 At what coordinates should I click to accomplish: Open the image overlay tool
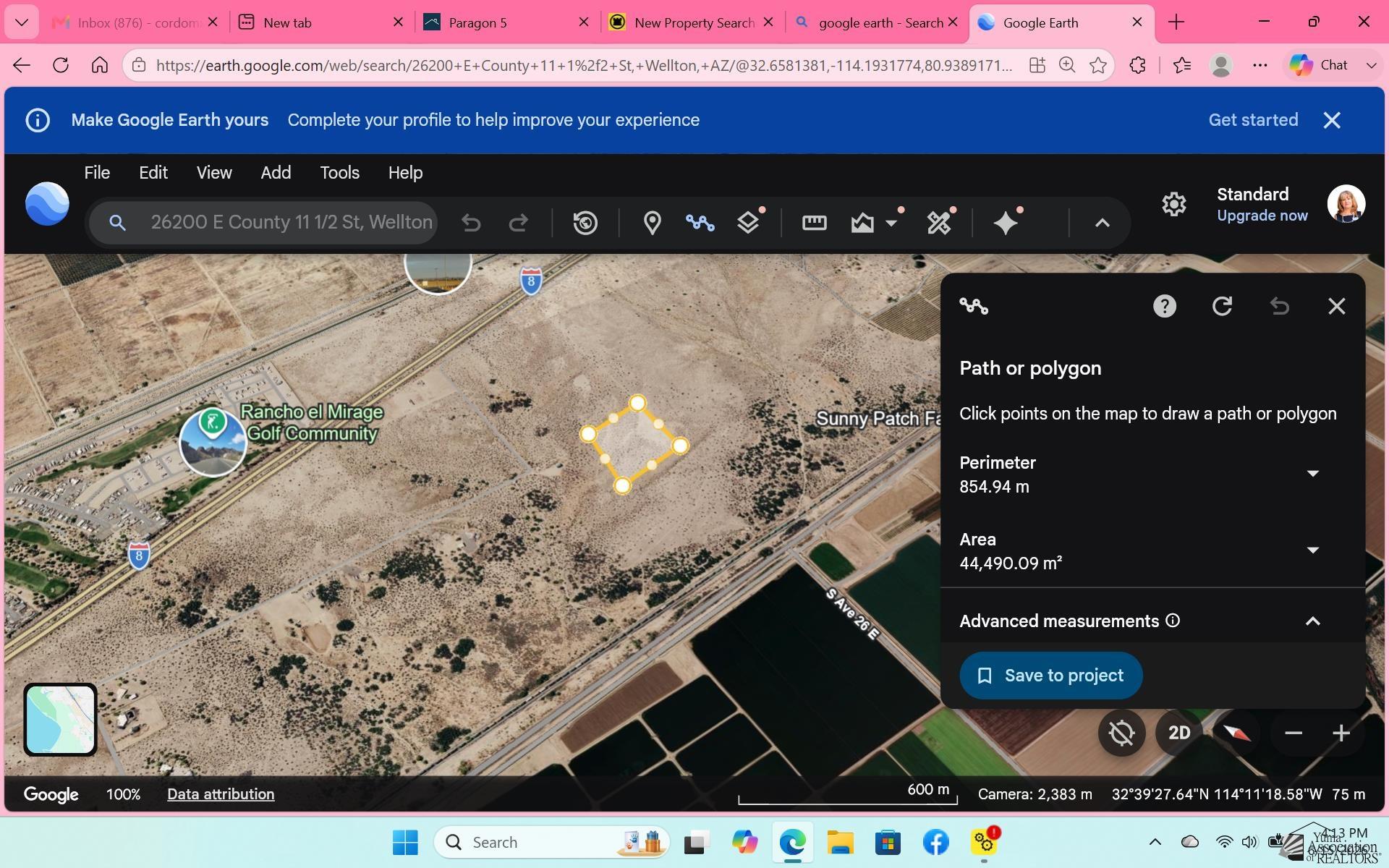(862, 223)
